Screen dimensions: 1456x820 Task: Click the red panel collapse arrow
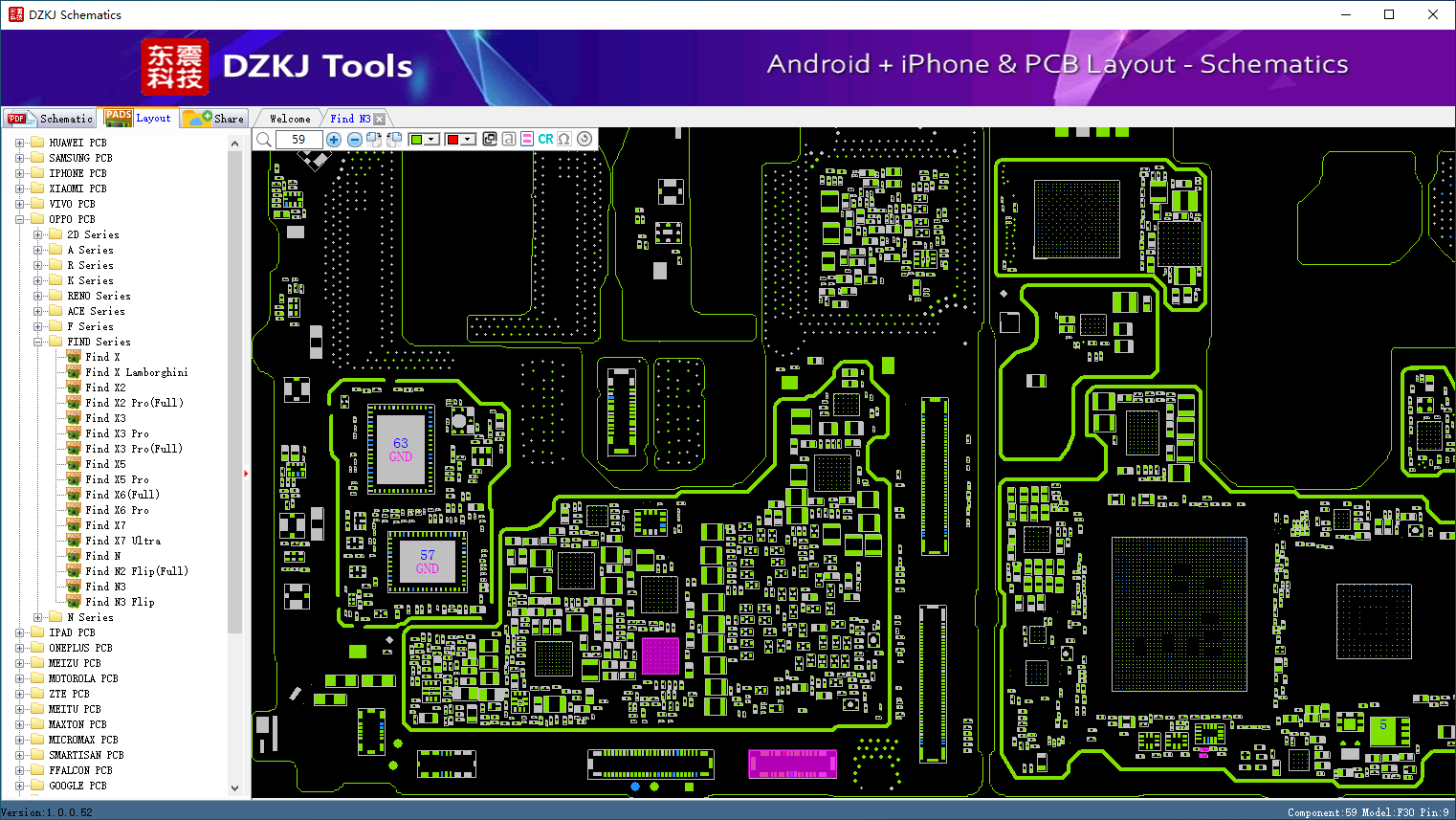point(247,473)
